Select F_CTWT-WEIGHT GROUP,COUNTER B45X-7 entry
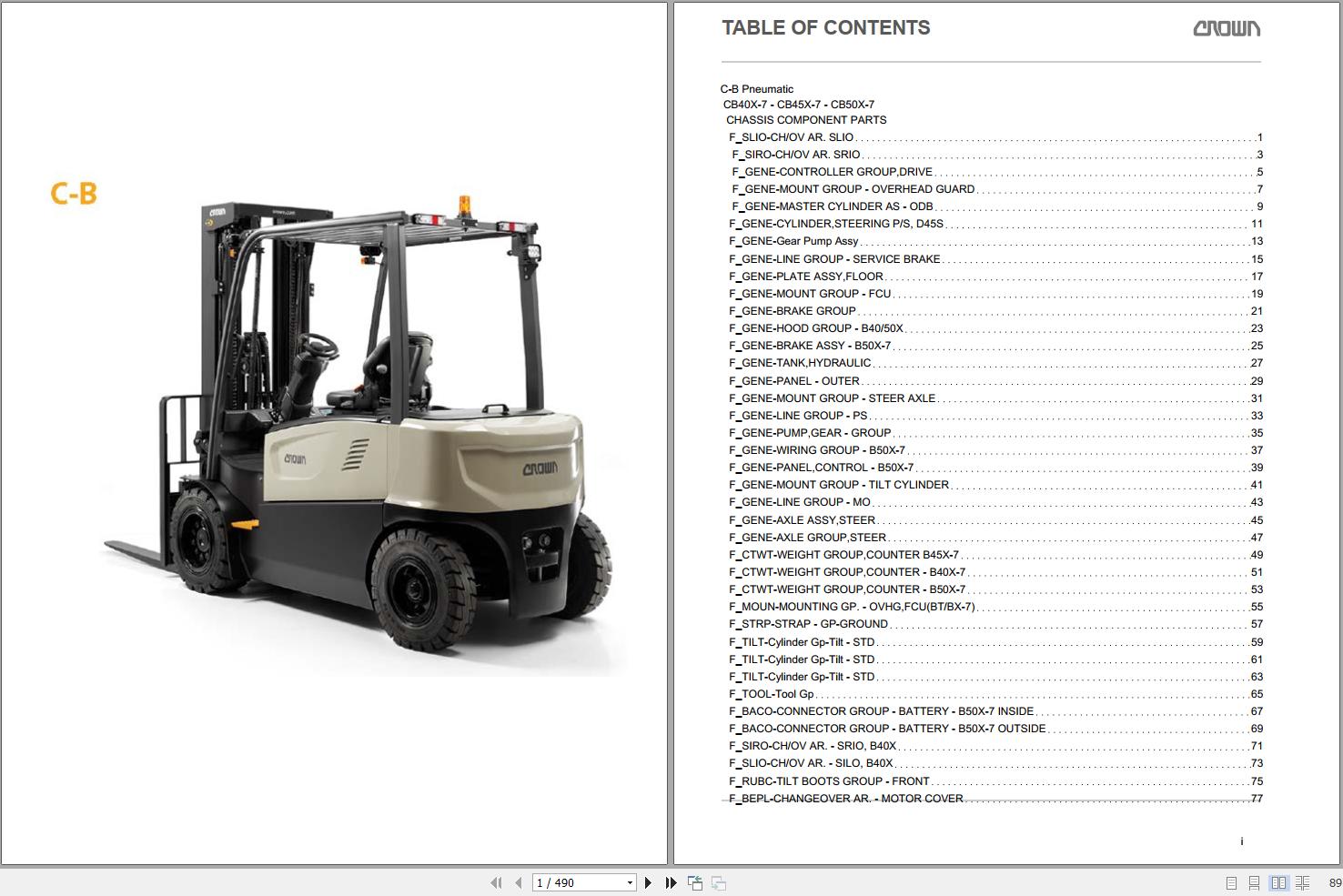Image resolution: width=1343 pixels, height=896 pixels. coord(995,555)
